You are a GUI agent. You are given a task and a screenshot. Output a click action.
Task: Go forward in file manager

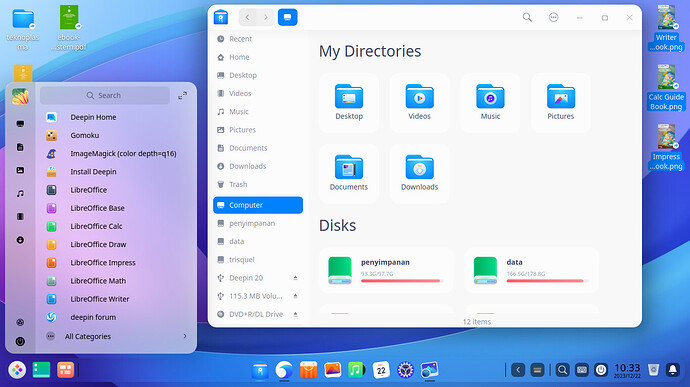[x=265, y=17]
